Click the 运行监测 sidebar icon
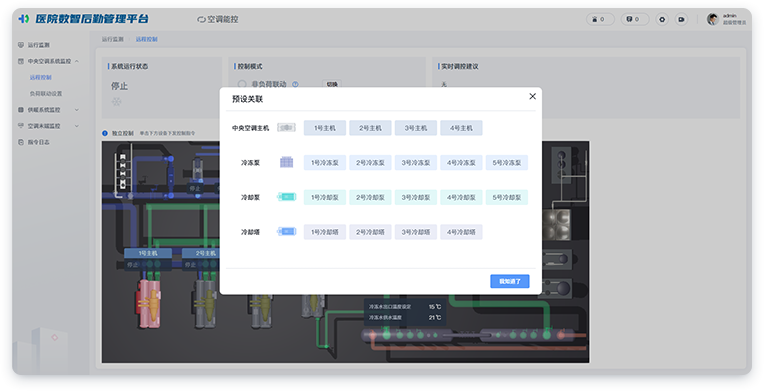The image size is (764, 391). 20,45
